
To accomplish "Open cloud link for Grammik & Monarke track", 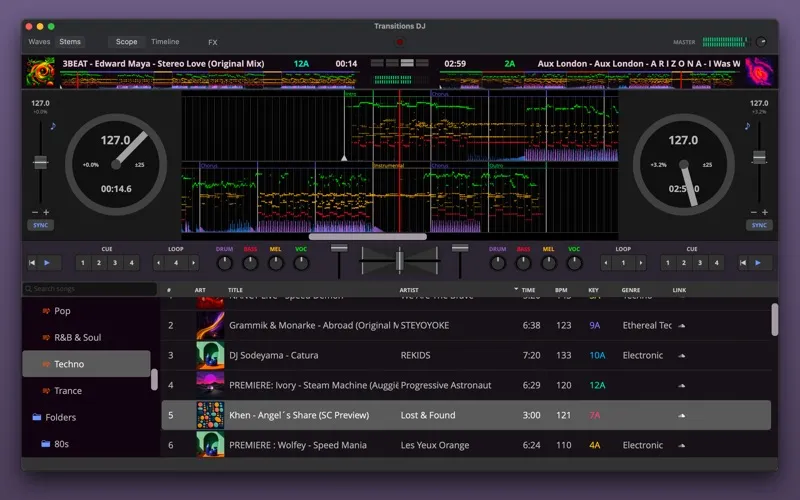I will point(682,326).
